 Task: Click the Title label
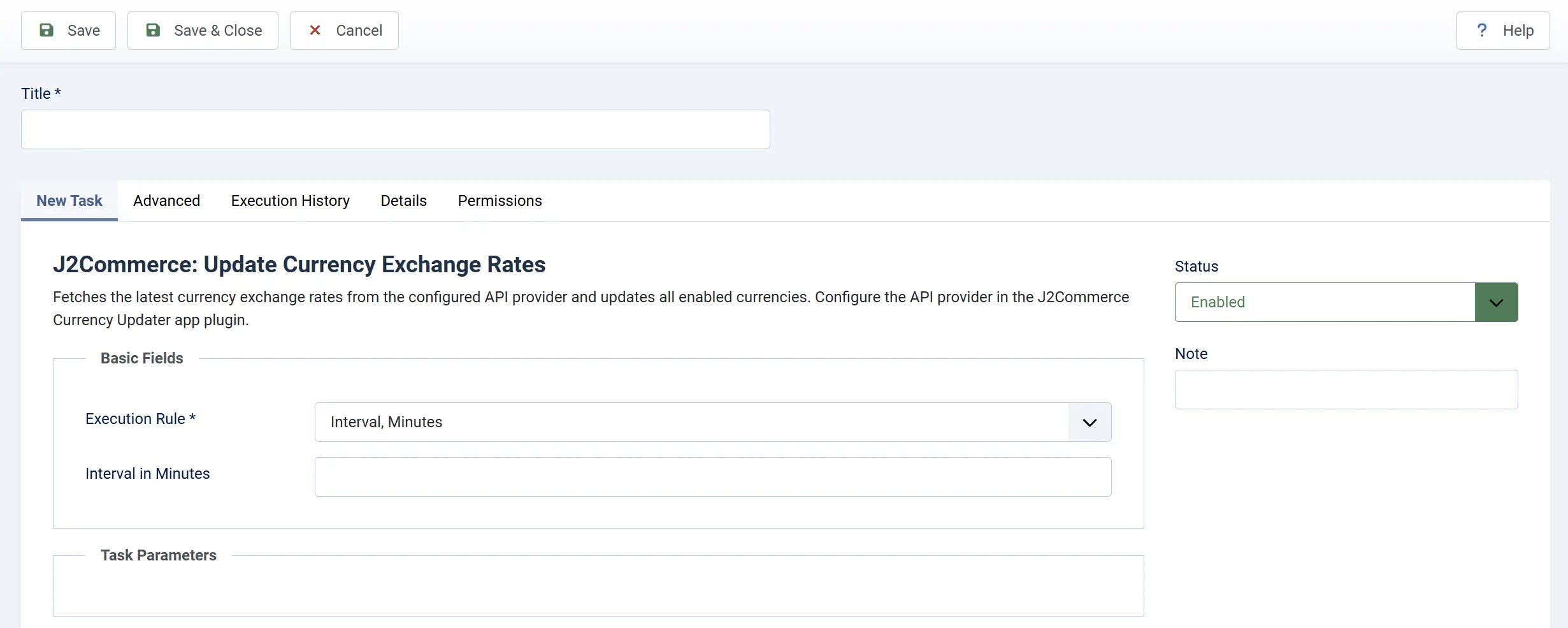pos(41,94)
